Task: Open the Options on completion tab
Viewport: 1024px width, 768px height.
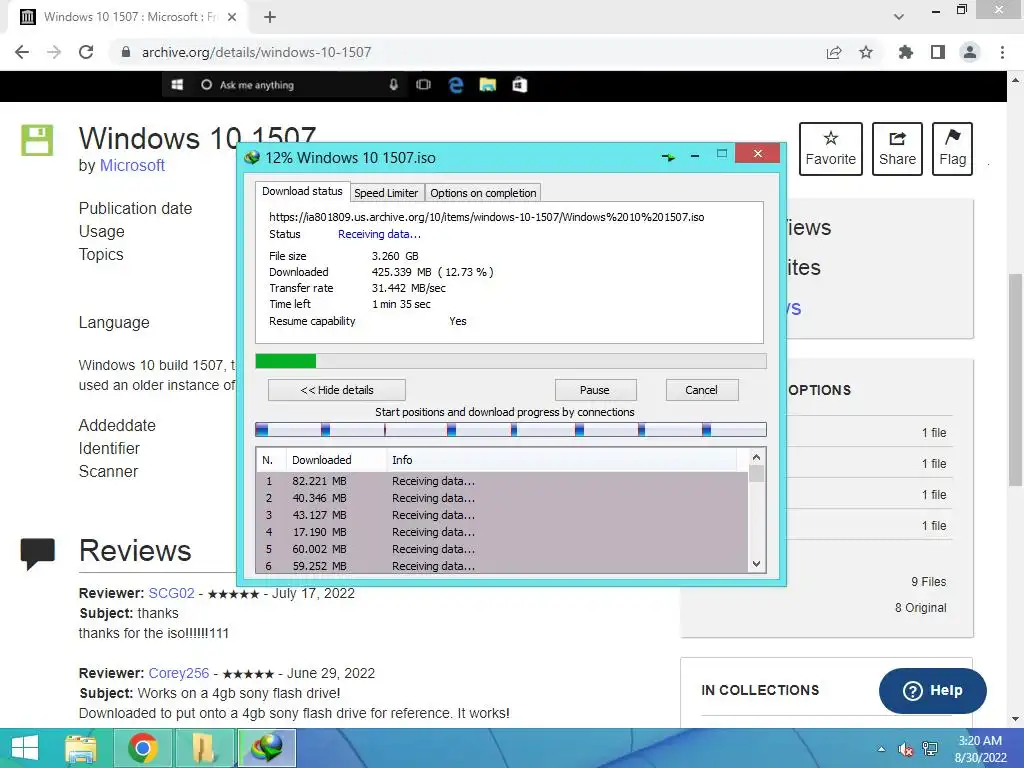Action: tap(483, 193)
